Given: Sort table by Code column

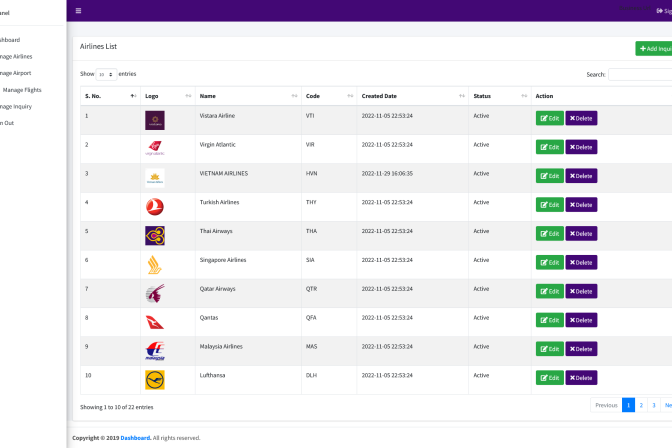Looking at the screenshot, I should click(x=329, y=96).
